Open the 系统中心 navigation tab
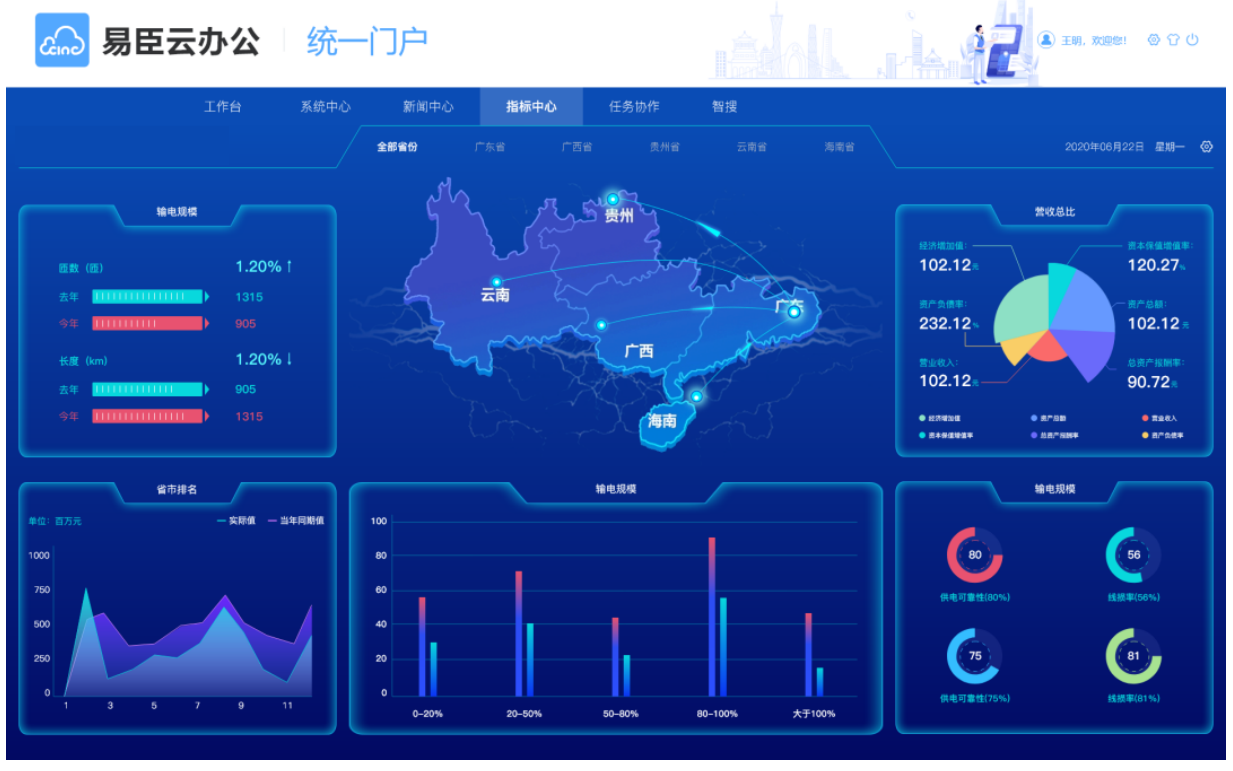Screen dimensions: 1233x771 (x=325, y=107)
